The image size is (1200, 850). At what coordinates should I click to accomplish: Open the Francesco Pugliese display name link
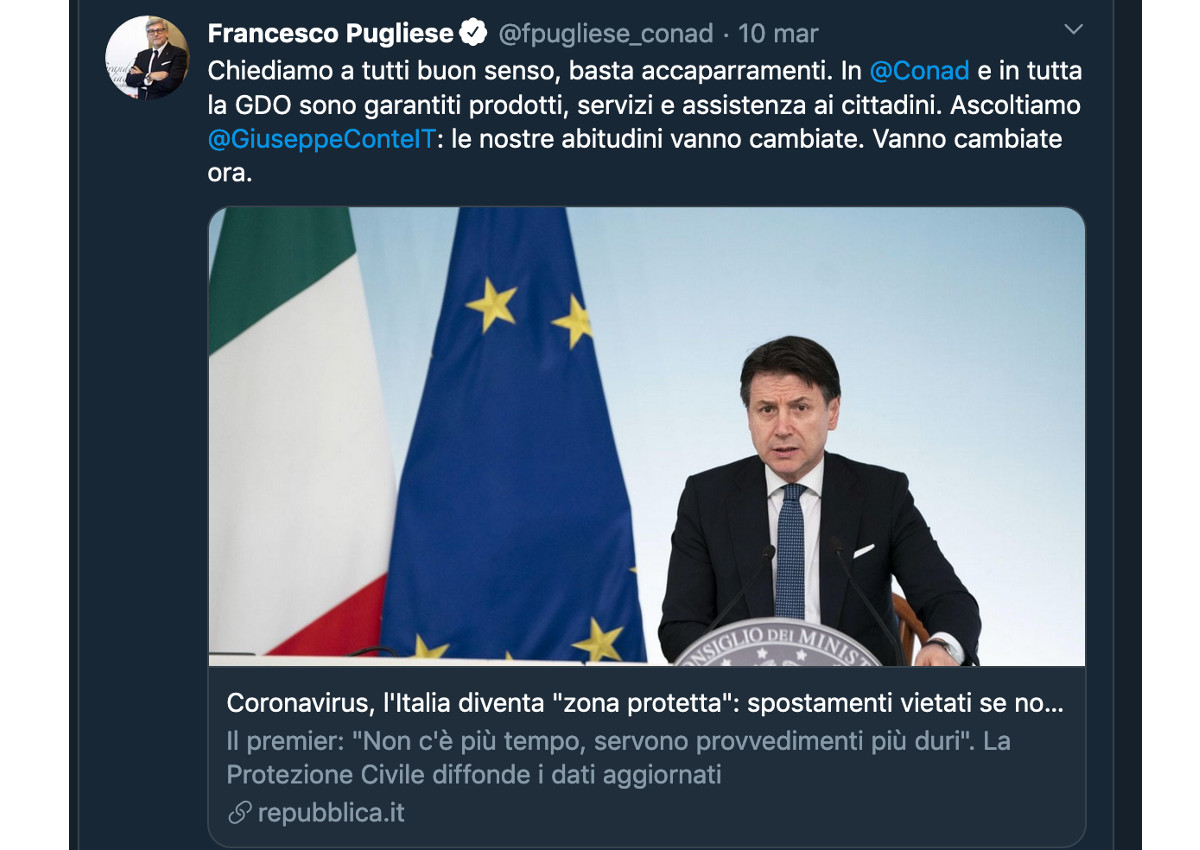click(x=330, y=33)
